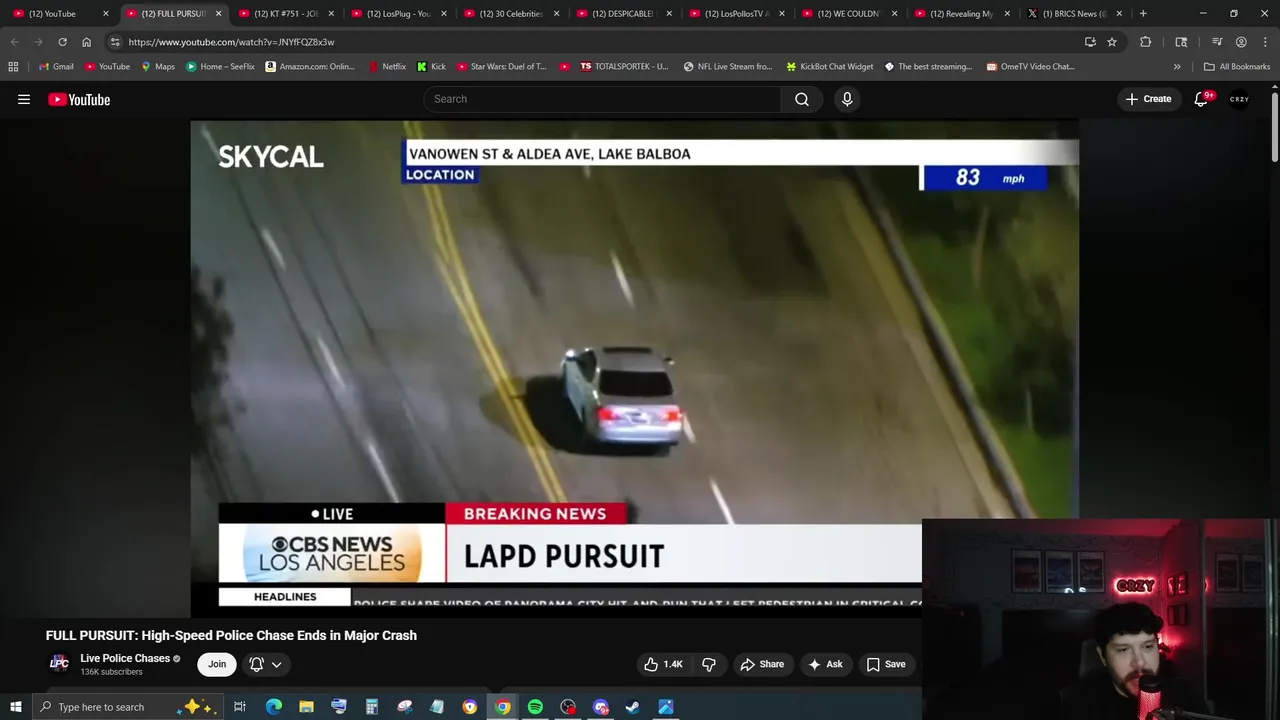Viewport: 1280px width, 720px height.
Task: Click the Ask button
Action: click(x=826, y=664)
